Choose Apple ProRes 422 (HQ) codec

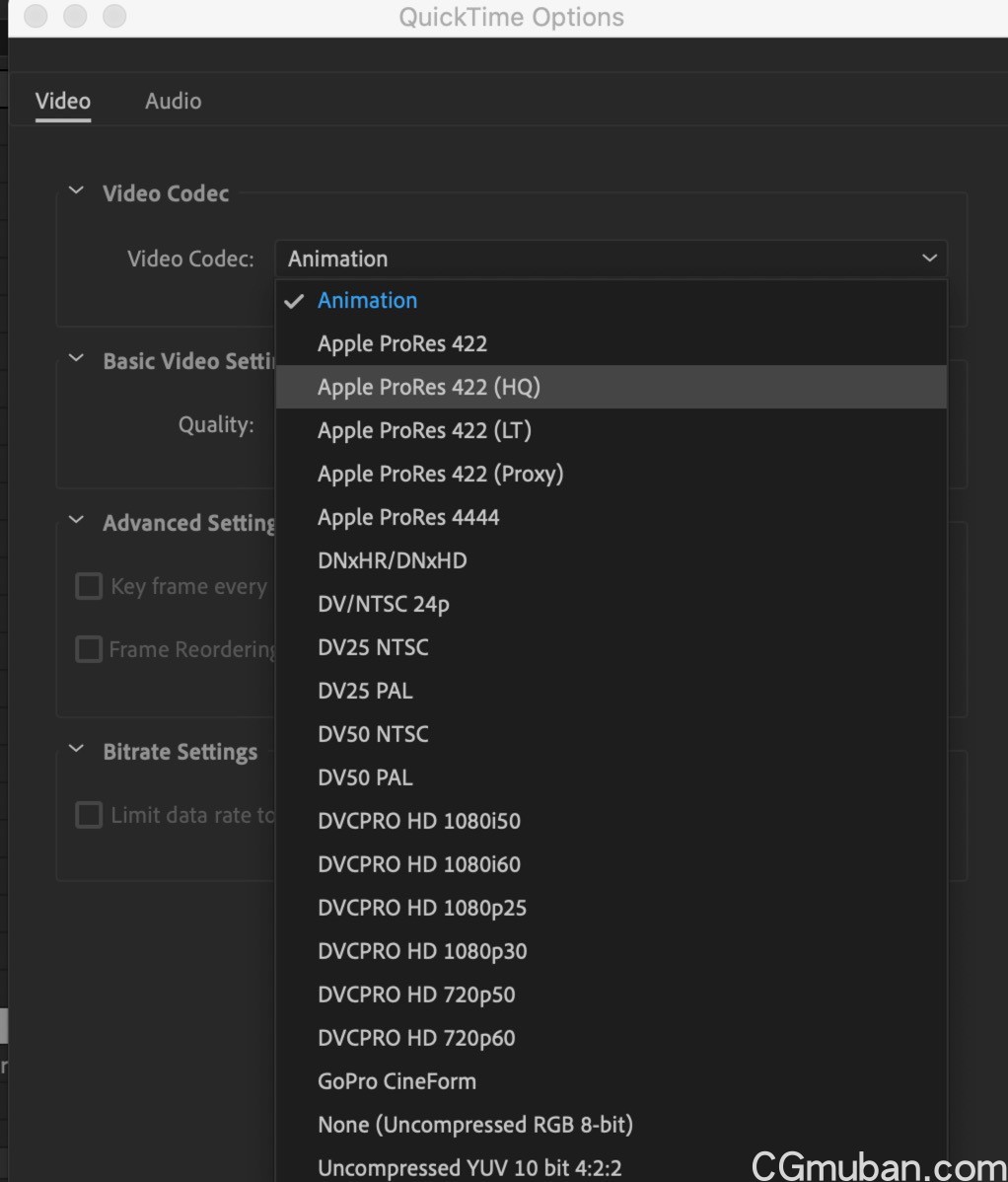tap(429, 387)
